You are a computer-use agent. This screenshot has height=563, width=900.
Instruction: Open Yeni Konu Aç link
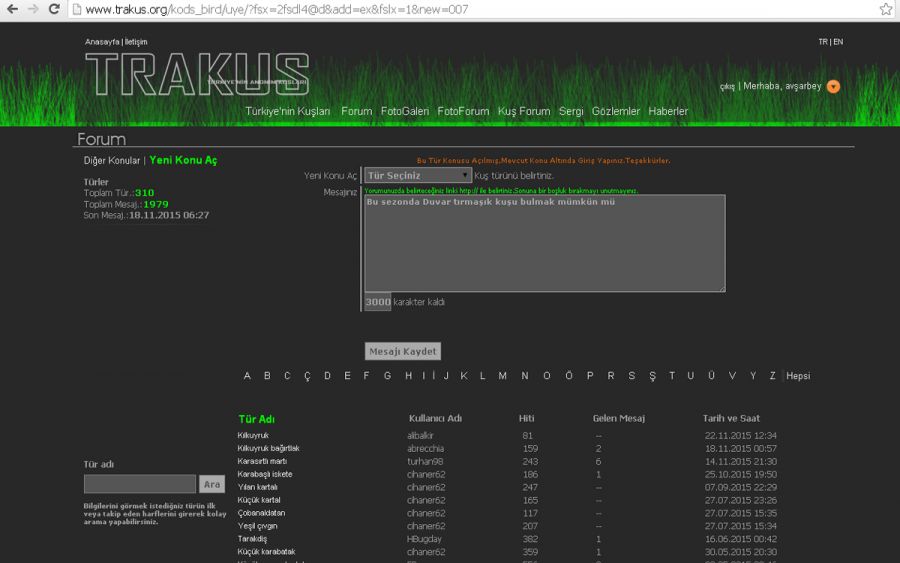click(183, 160)
